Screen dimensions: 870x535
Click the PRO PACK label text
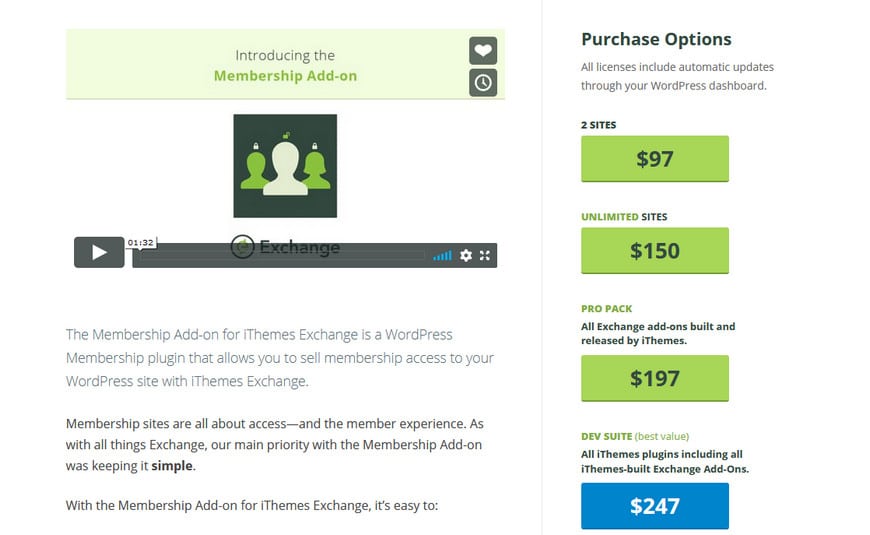(606, 309)
